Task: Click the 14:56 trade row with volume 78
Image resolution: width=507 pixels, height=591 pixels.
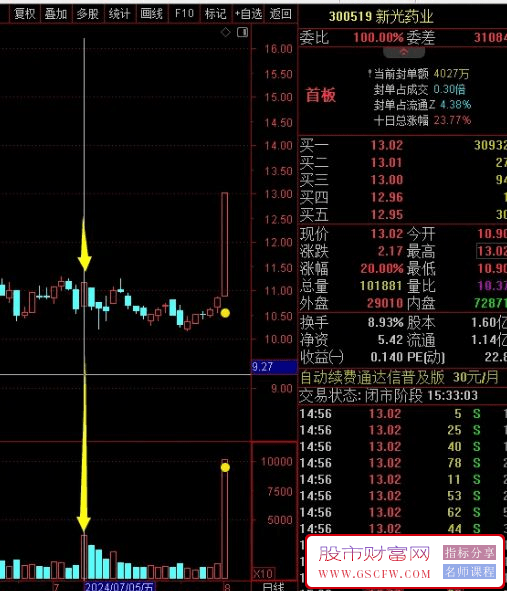Action: click(x=402, y=463)
